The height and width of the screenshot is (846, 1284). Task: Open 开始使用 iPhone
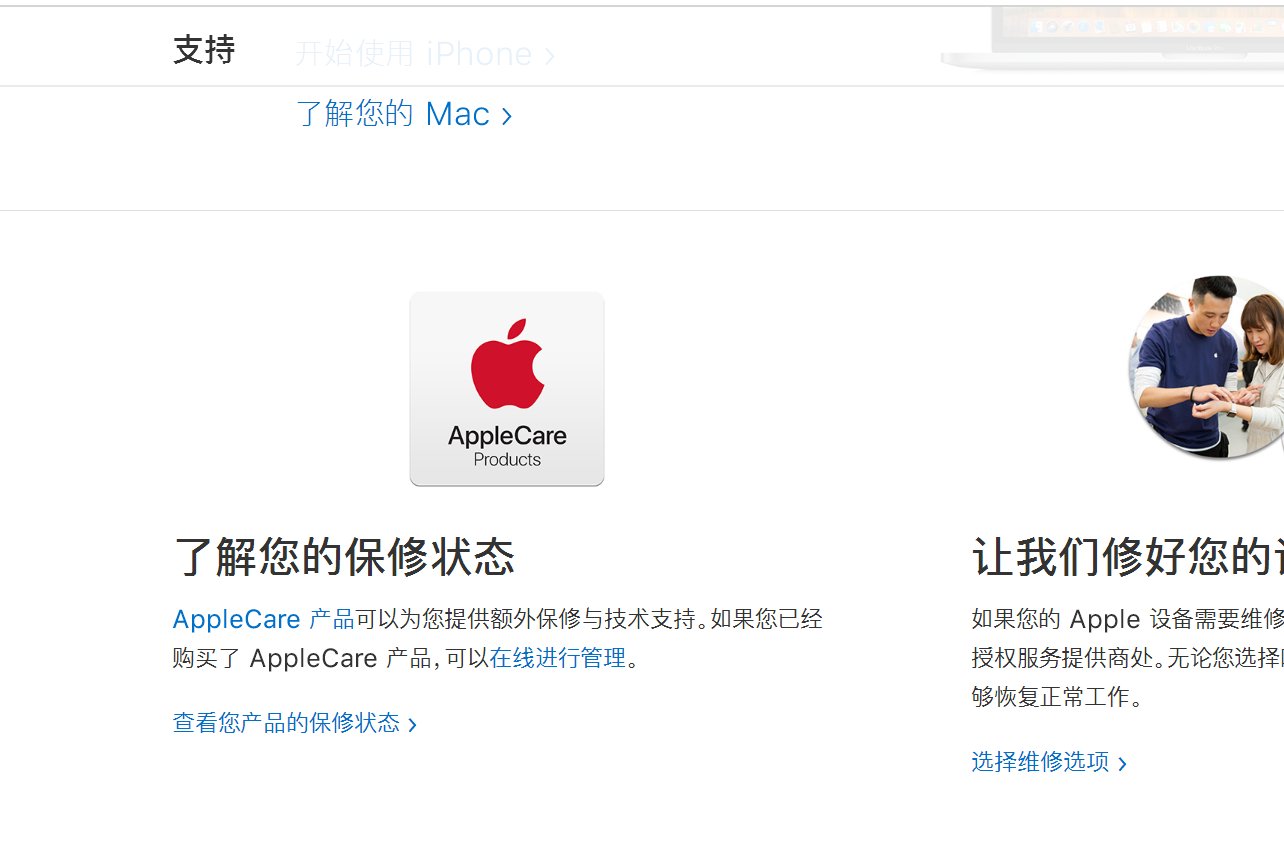tap(413, 54)
